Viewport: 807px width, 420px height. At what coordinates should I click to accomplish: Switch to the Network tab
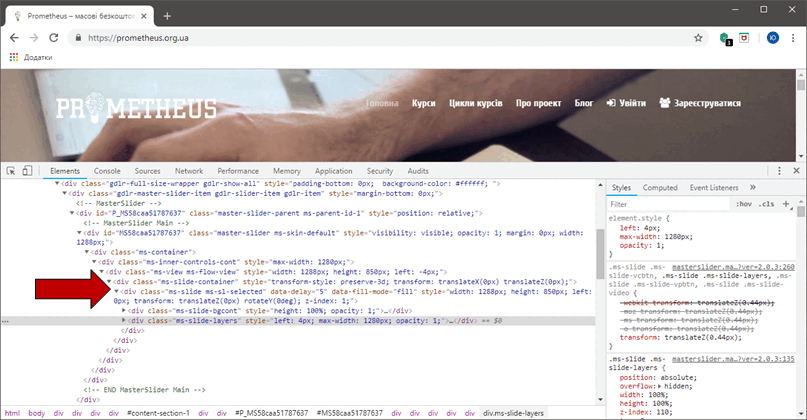pos(189,171)
